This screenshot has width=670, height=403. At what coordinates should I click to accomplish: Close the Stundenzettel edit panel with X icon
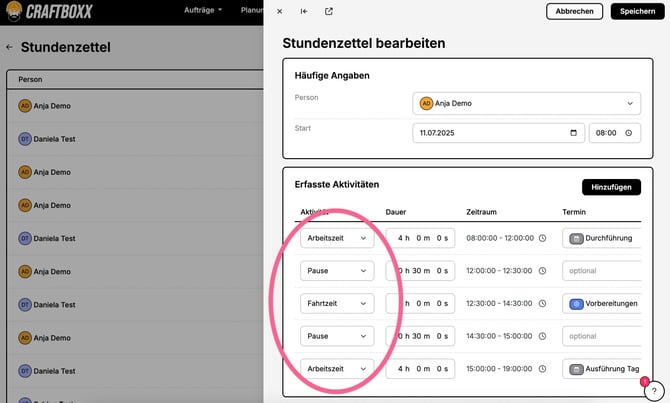[x=279, y=12]
